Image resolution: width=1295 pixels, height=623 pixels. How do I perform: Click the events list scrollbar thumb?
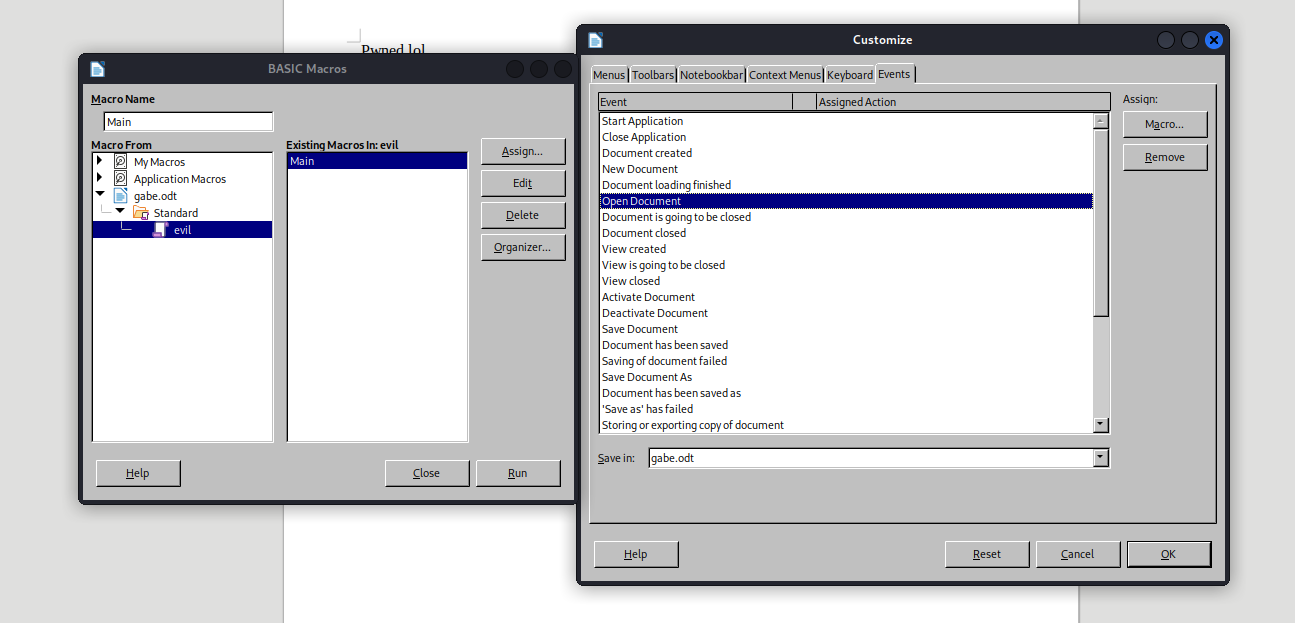(1101, 222)
